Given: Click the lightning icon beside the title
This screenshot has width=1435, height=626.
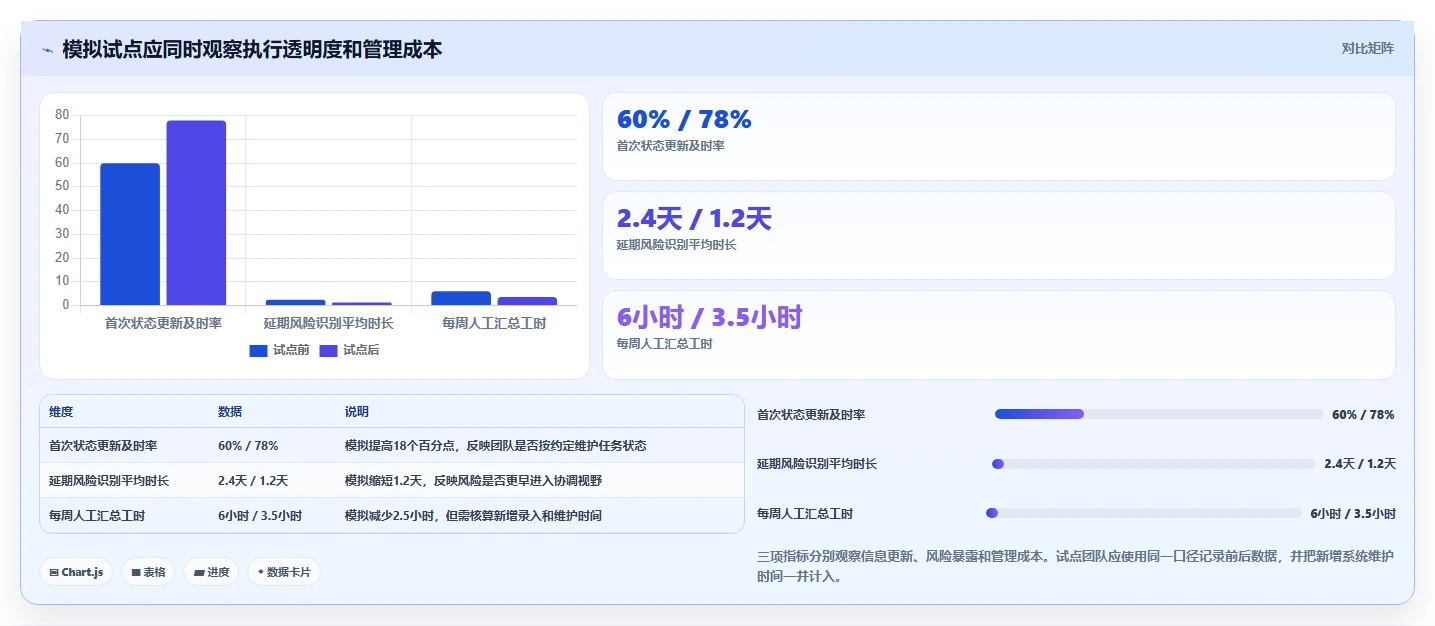Looking at the screenshot, I should [48, 50].
